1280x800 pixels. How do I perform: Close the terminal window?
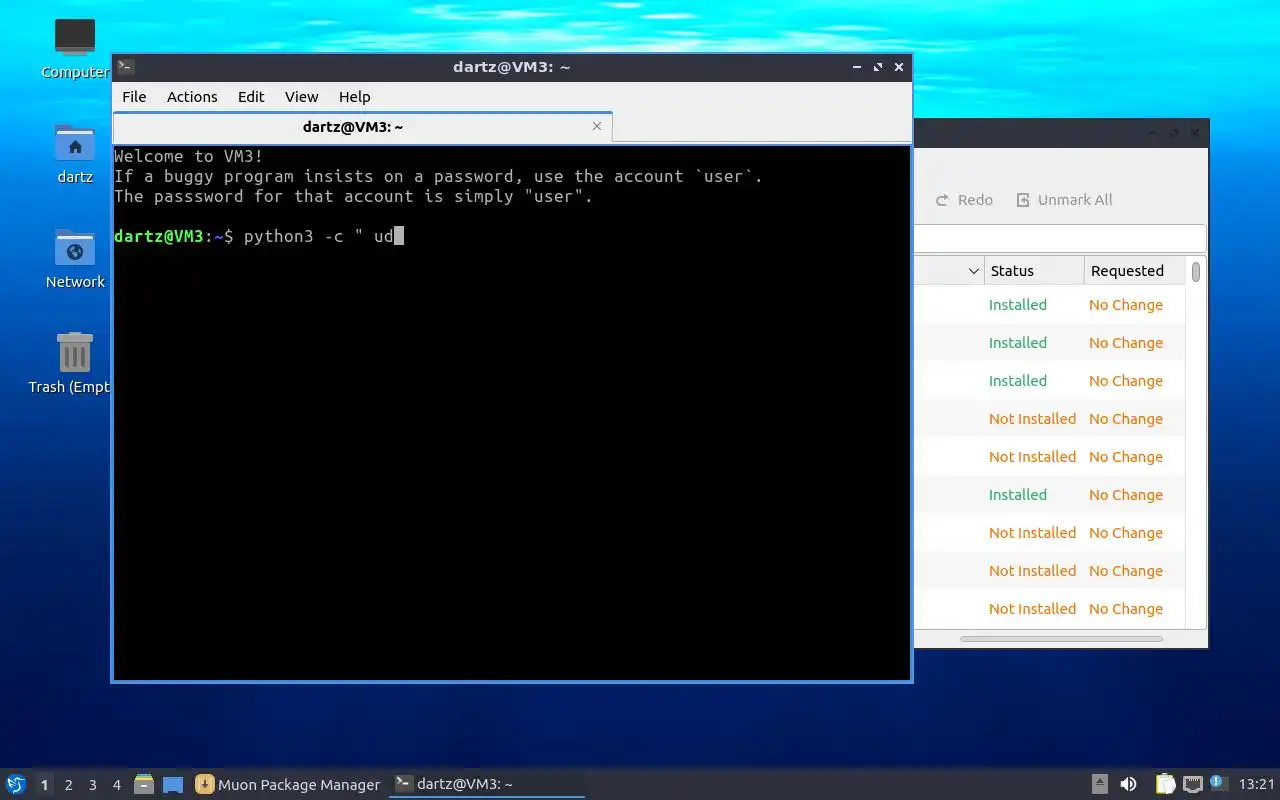click(x=899, y=67)
